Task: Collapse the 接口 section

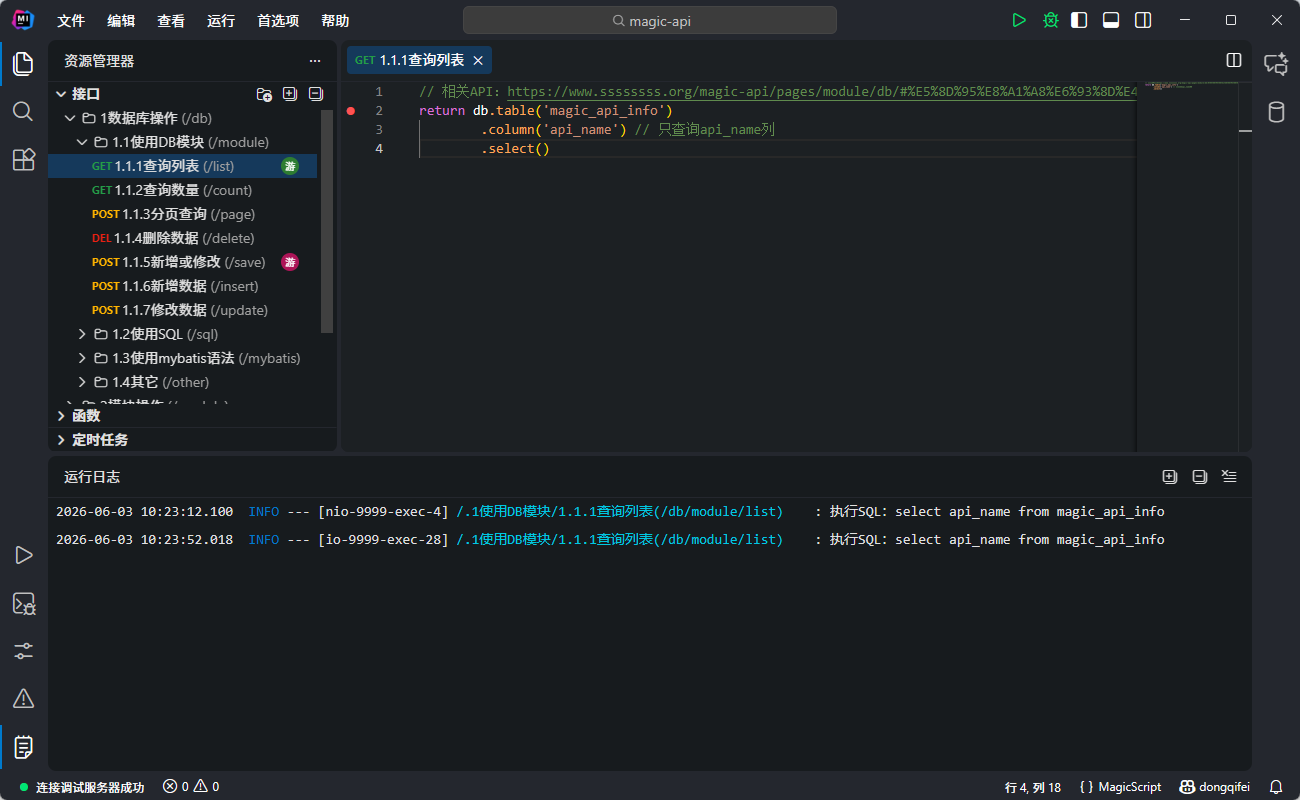Action: tap(62, 94)
